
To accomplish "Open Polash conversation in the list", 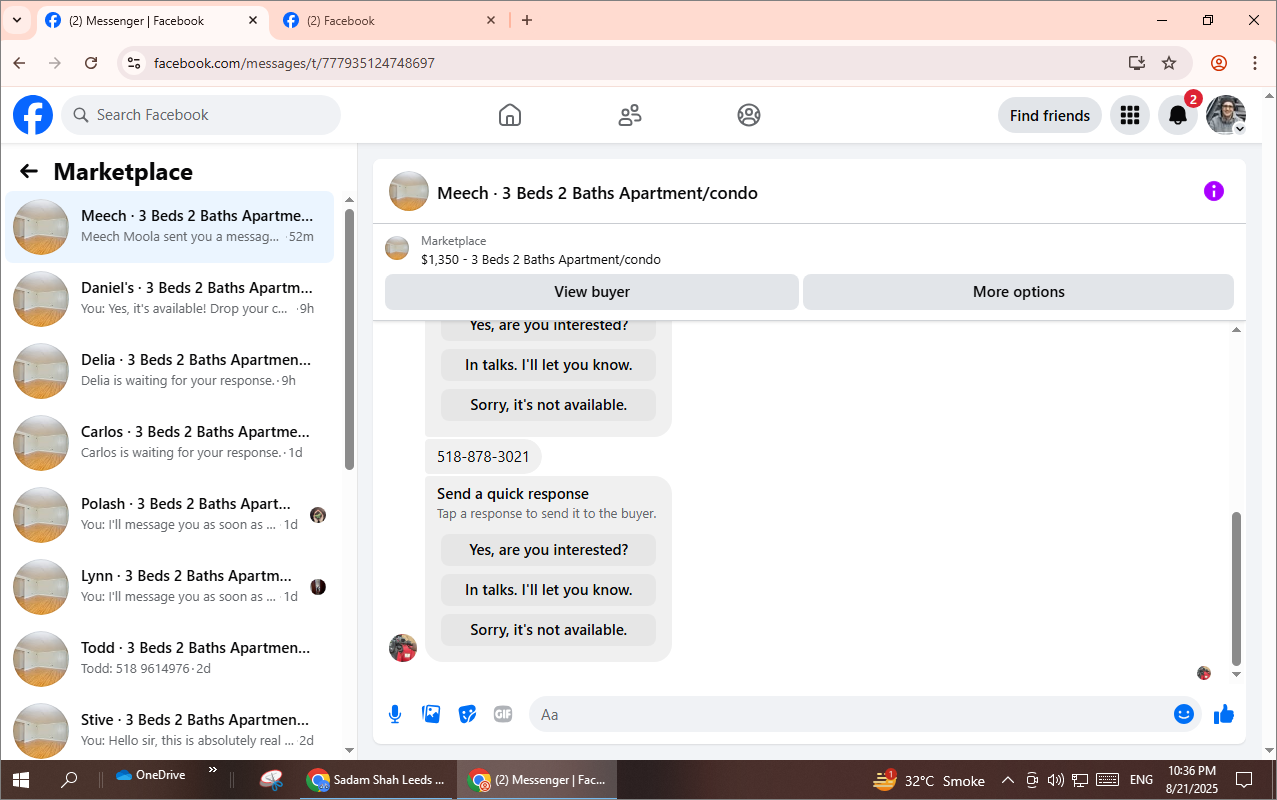I will click(170, 515).
